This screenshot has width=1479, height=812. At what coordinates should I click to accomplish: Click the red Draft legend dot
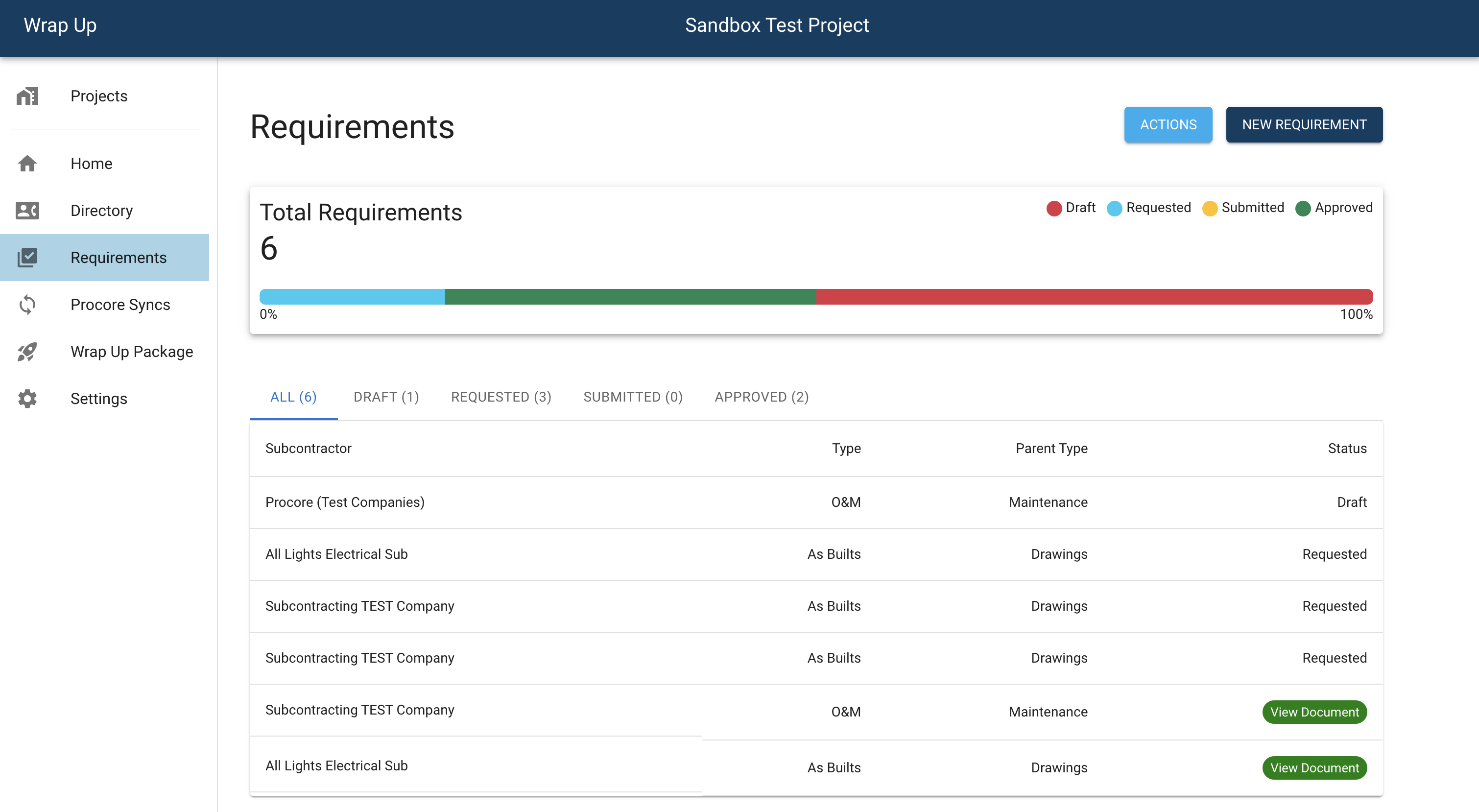(x=1053, y=208)
